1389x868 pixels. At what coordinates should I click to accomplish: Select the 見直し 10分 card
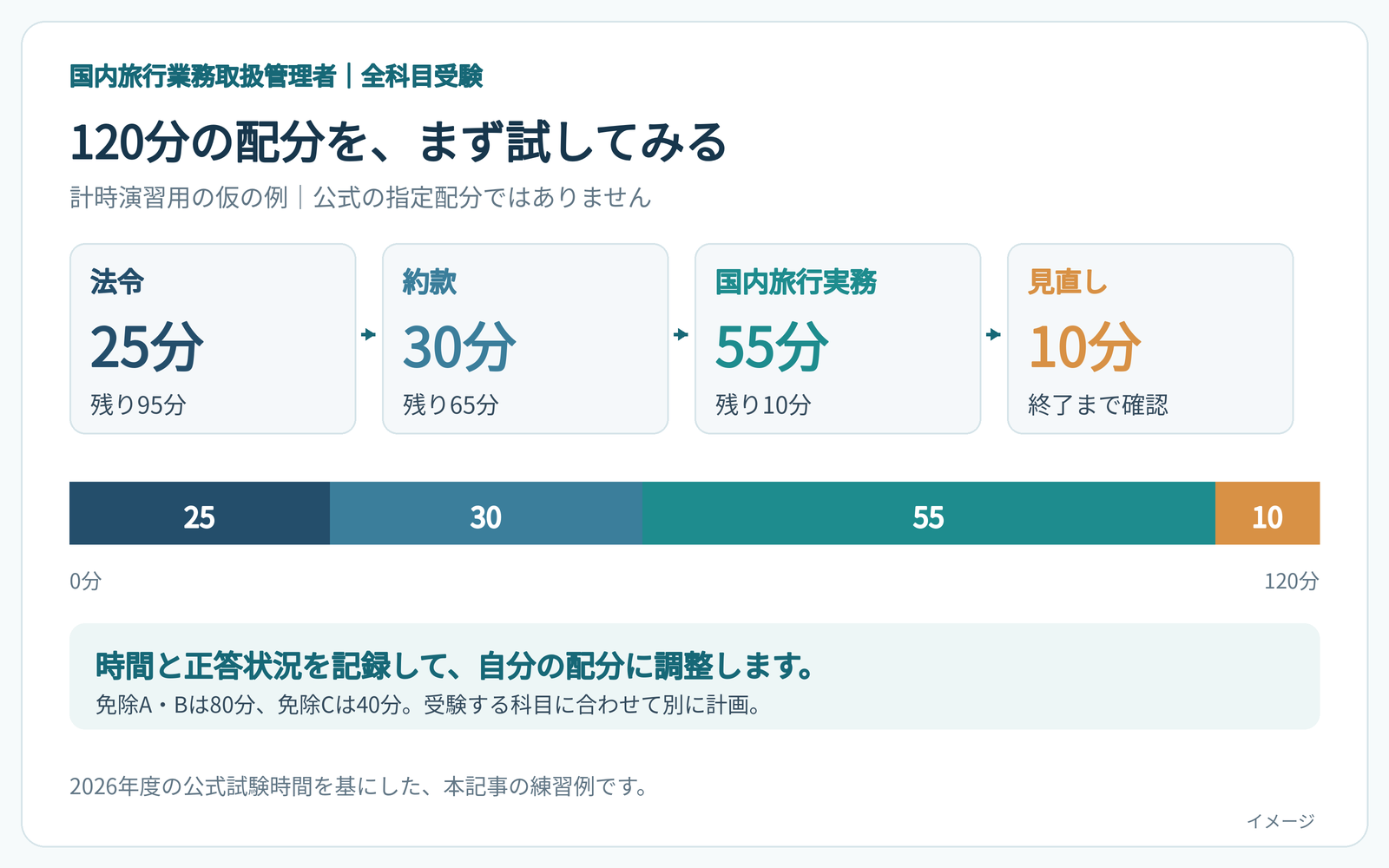coord(1150,339)
